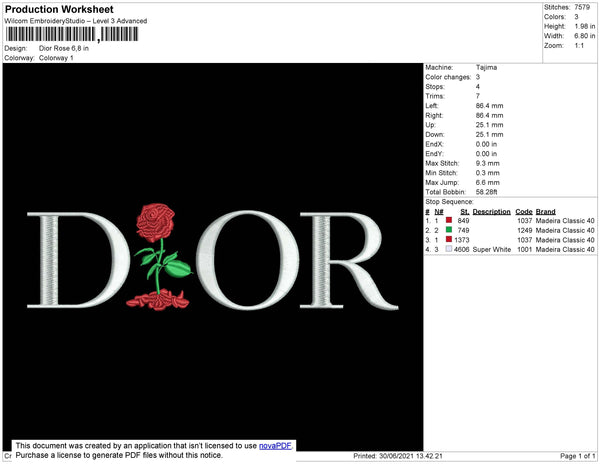Image resolution: width=600 pixels, height=464 pixels.
Task: Open the novaPDF link in the notice
Action: click(275, 446)
